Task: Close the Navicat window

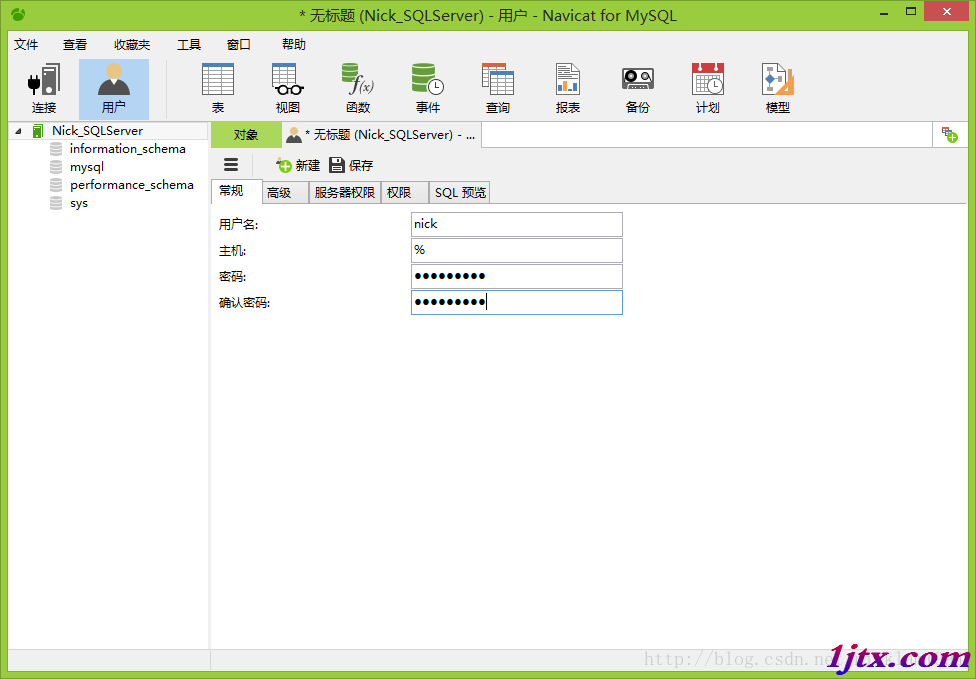Action: (946, 12)
